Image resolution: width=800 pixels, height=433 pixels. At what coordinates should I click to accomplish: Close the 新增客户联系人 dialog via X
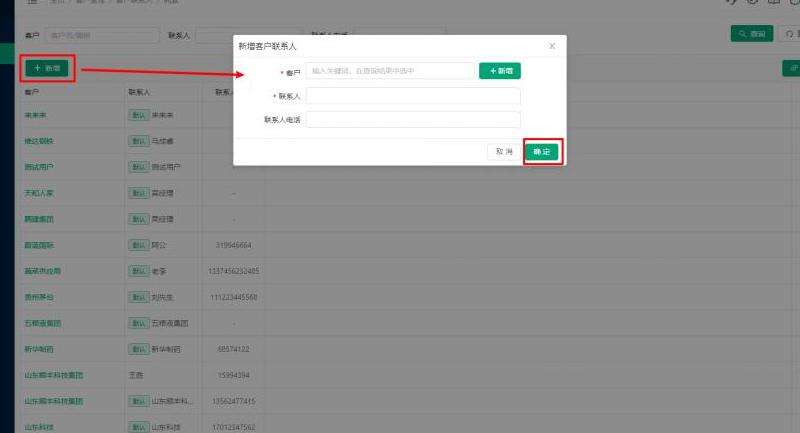[x=552, y=46]
